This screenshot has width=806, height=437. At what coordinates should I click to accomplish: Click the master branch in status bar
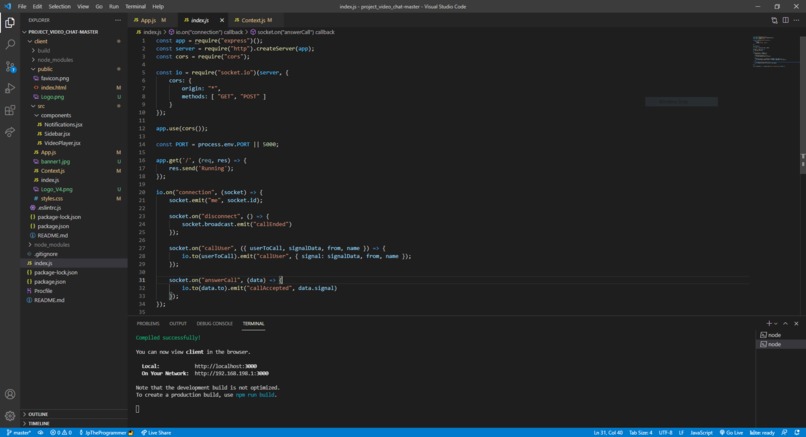19,432
